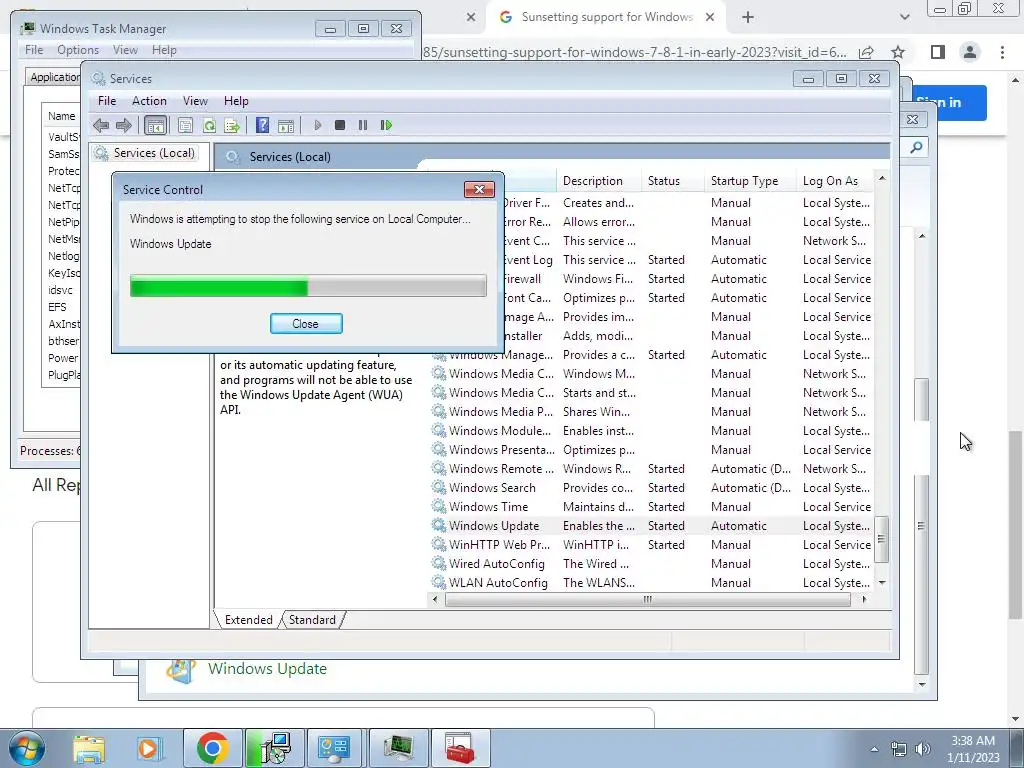Click the Chrome profile avatar icon
Screen dimensions: 1024x768
(970, 52)
